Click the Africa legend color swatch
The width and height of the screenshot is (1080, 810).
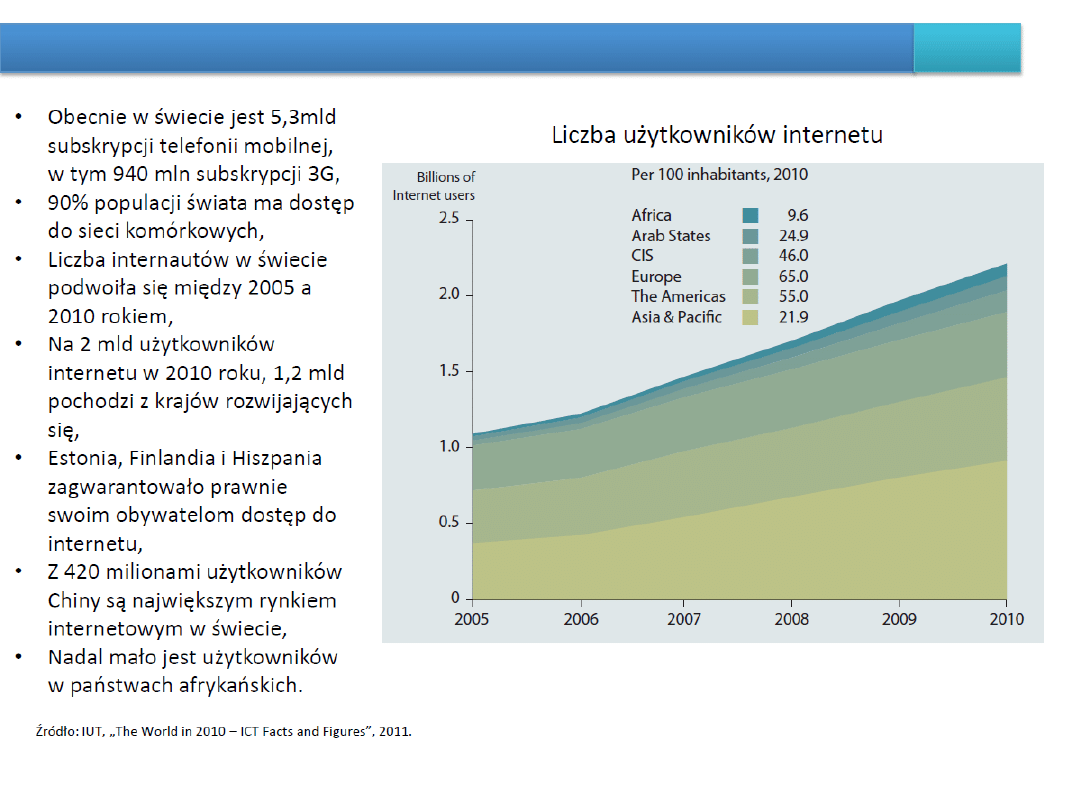click(x=750, y=215)
